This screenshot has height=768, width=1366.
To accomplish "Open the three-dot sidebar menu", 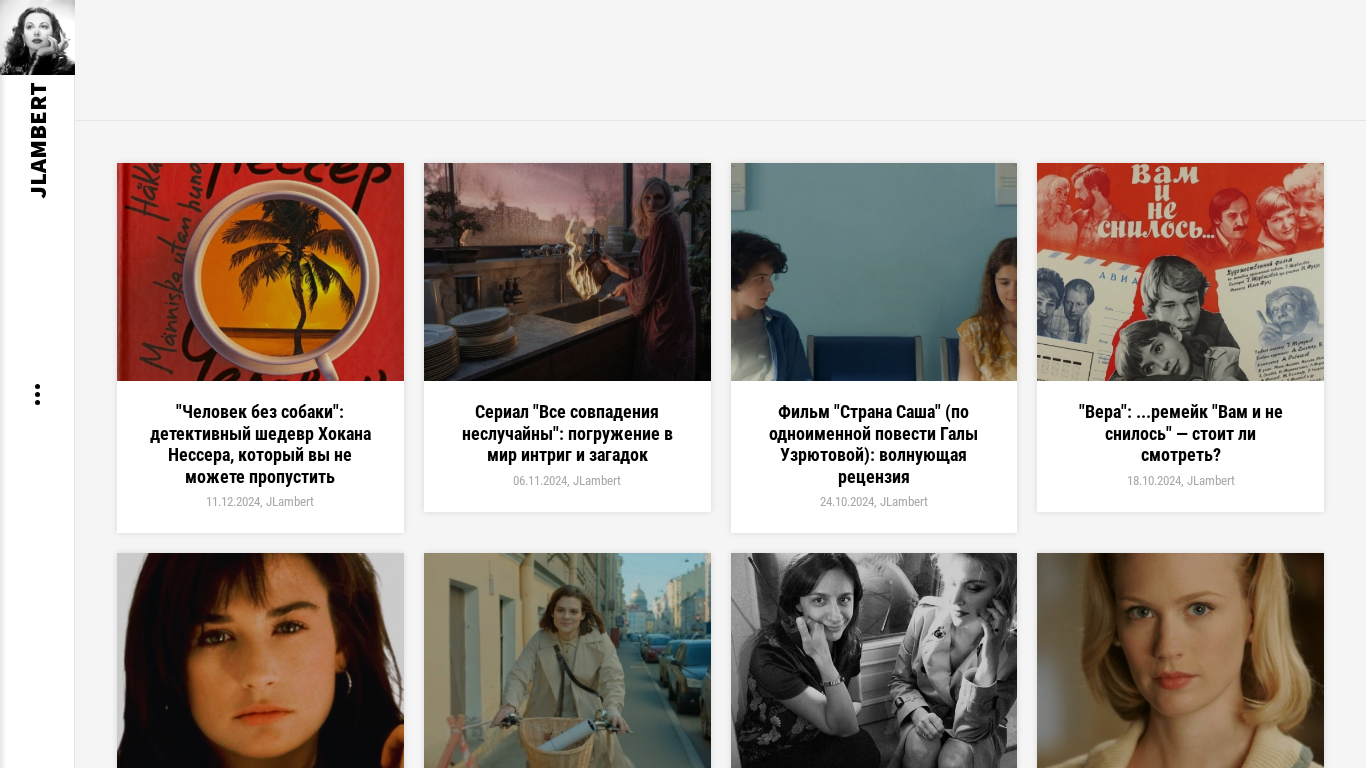I will pyautogui.click(x=37, y=394).
